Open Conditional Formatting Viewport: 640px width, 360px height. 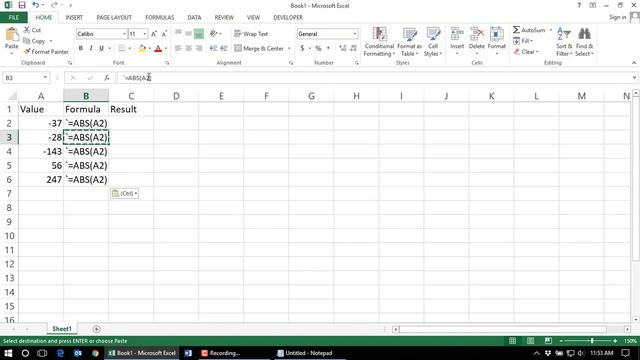(x=379, y=42)
